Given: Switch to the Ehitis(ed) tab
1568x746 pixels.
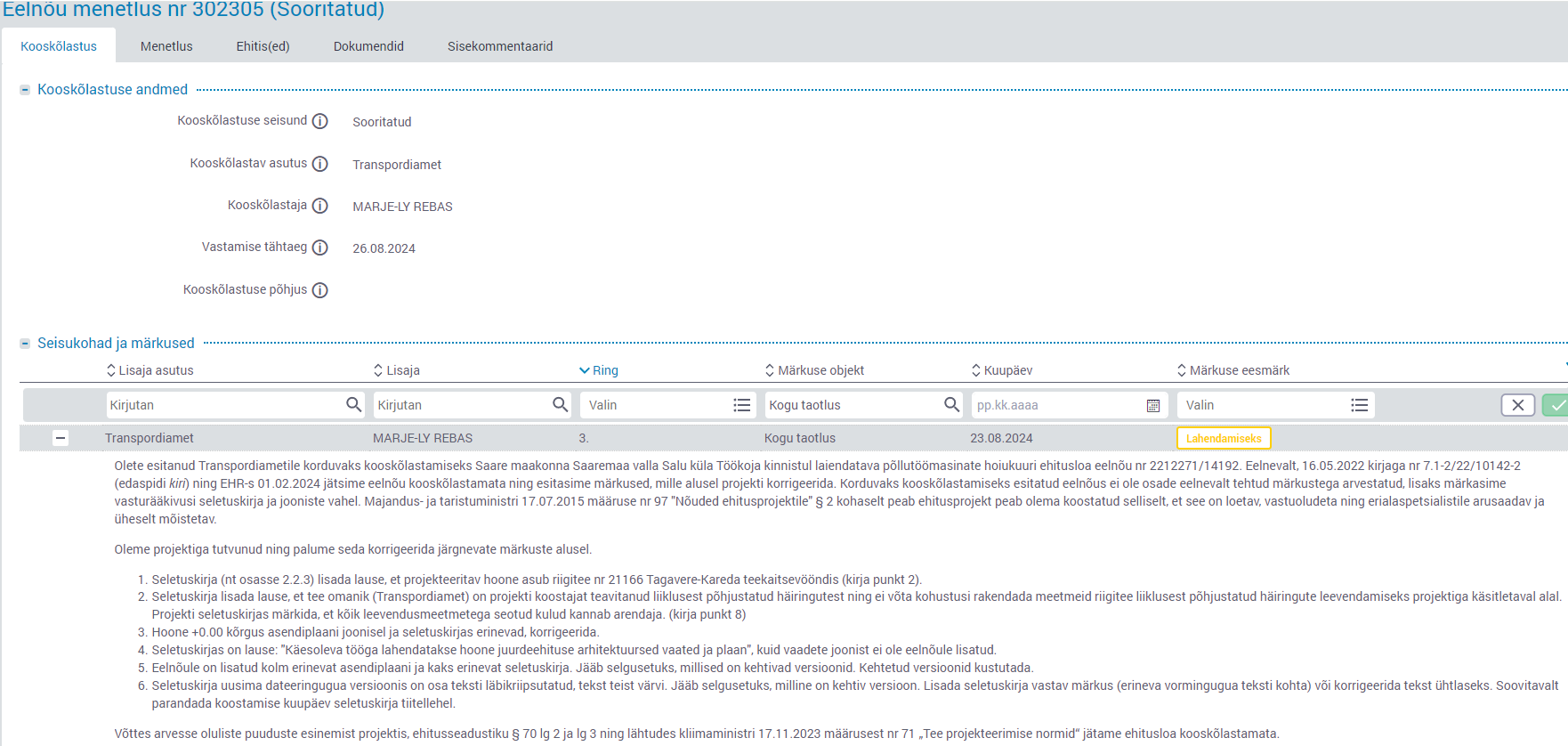Looking at the screenshot, I should click(263, 46).
